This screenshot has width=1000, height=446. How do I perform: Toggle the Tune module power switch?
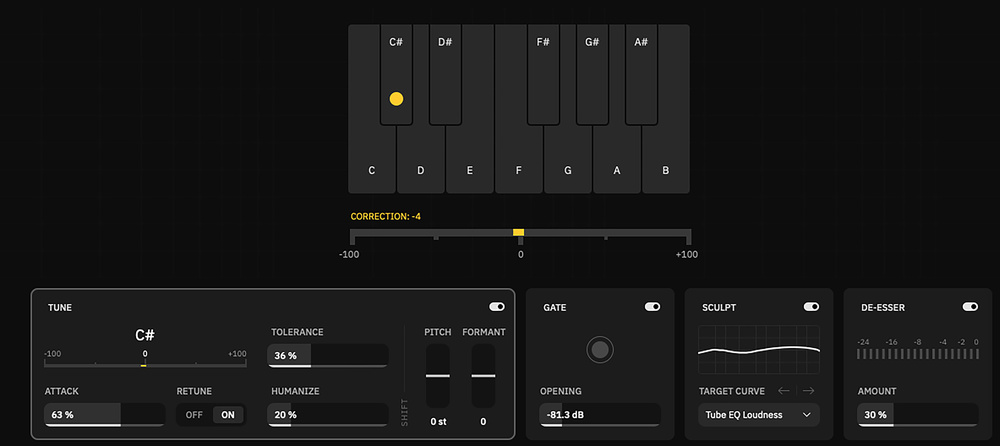(496, 307)
